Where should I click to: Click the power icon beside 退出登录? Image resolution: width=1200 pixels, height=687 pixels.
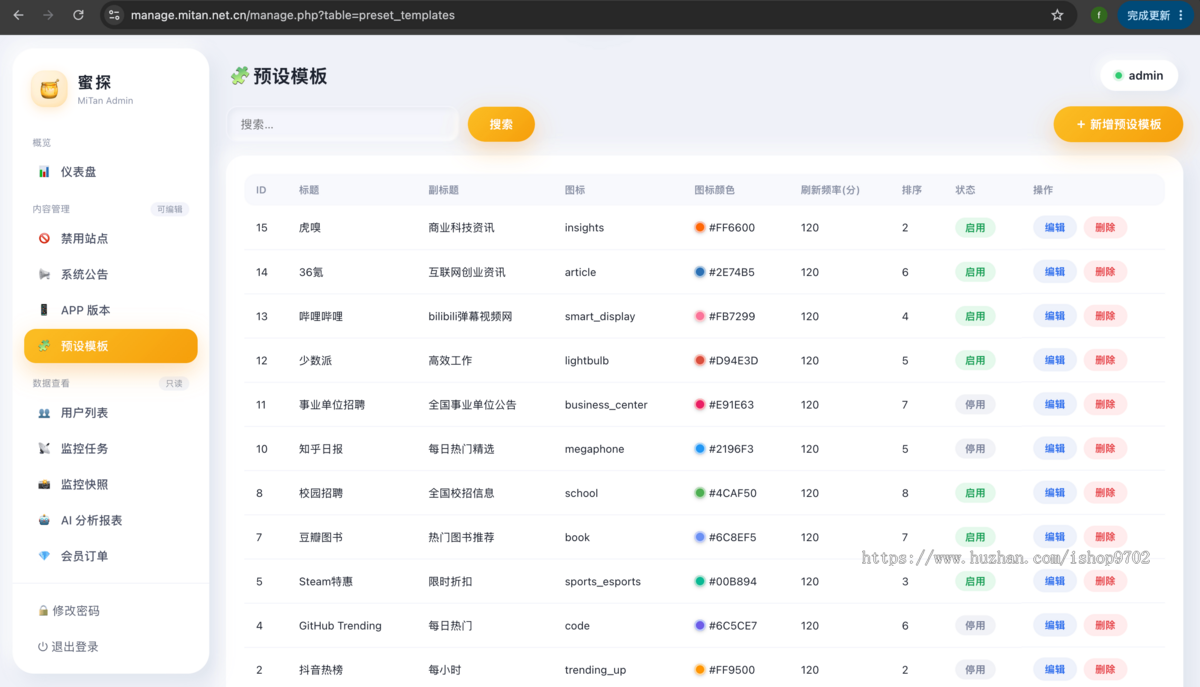pos(43,647)
